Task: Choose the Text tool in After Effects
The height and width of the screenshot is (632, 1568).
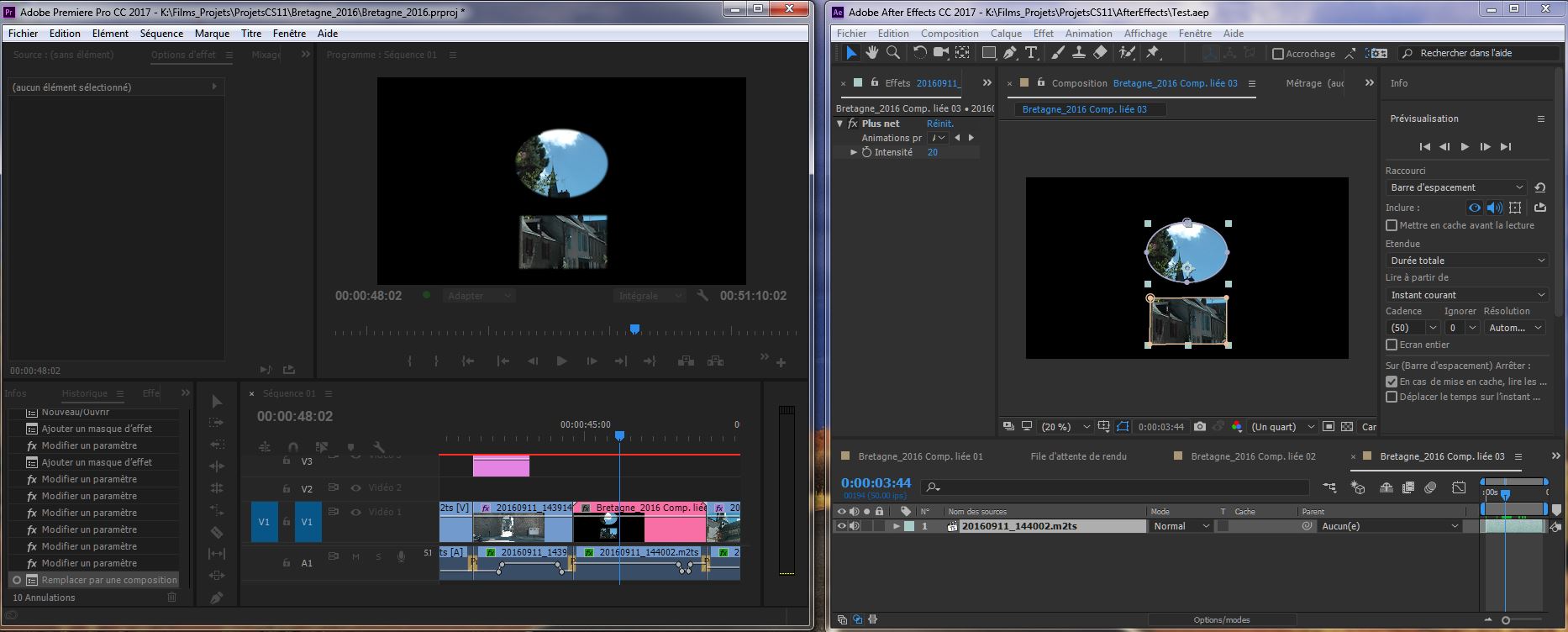Action: click(1031, 53)
